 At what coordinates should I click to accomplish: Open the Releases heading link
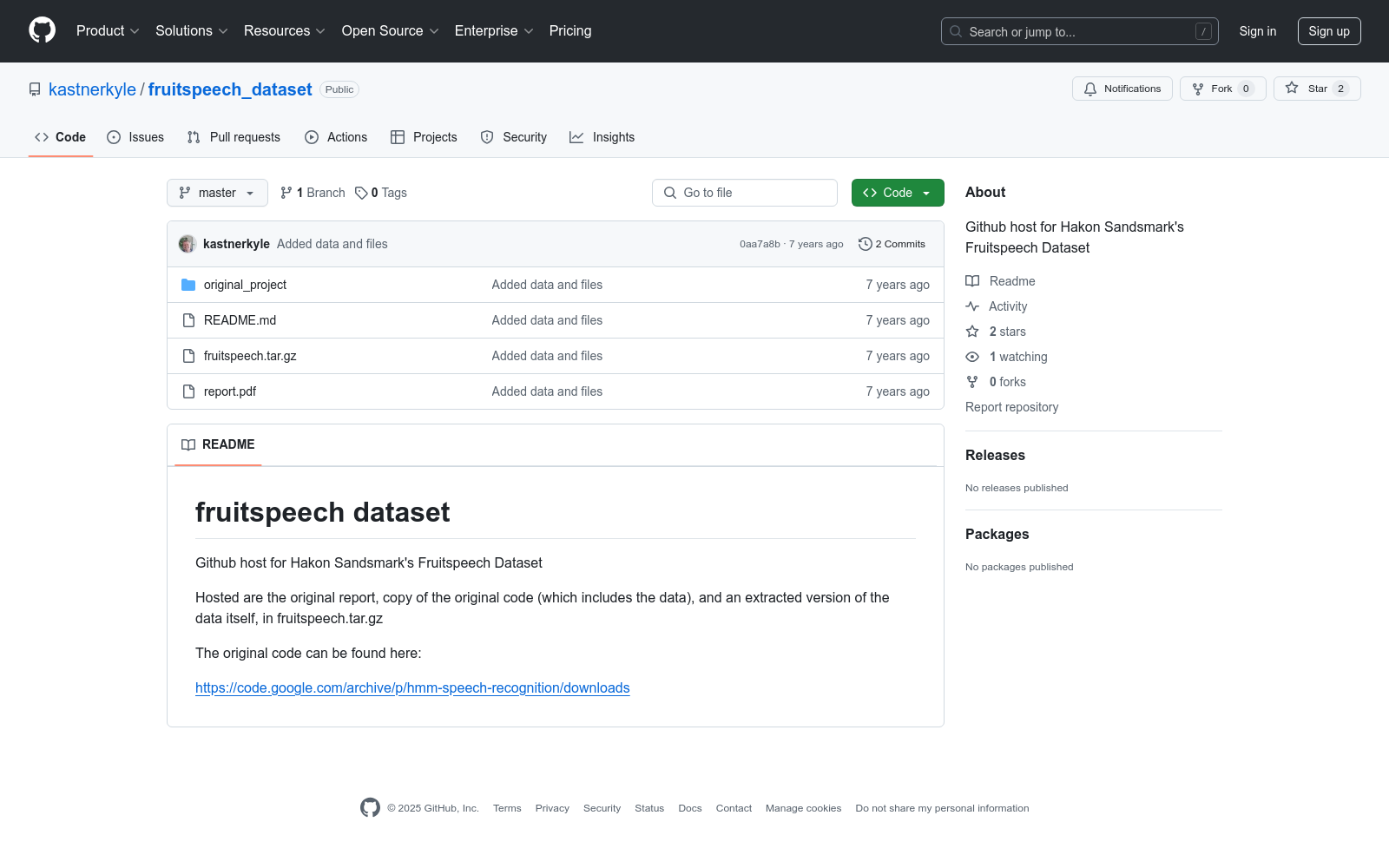(x=995, y=455)
